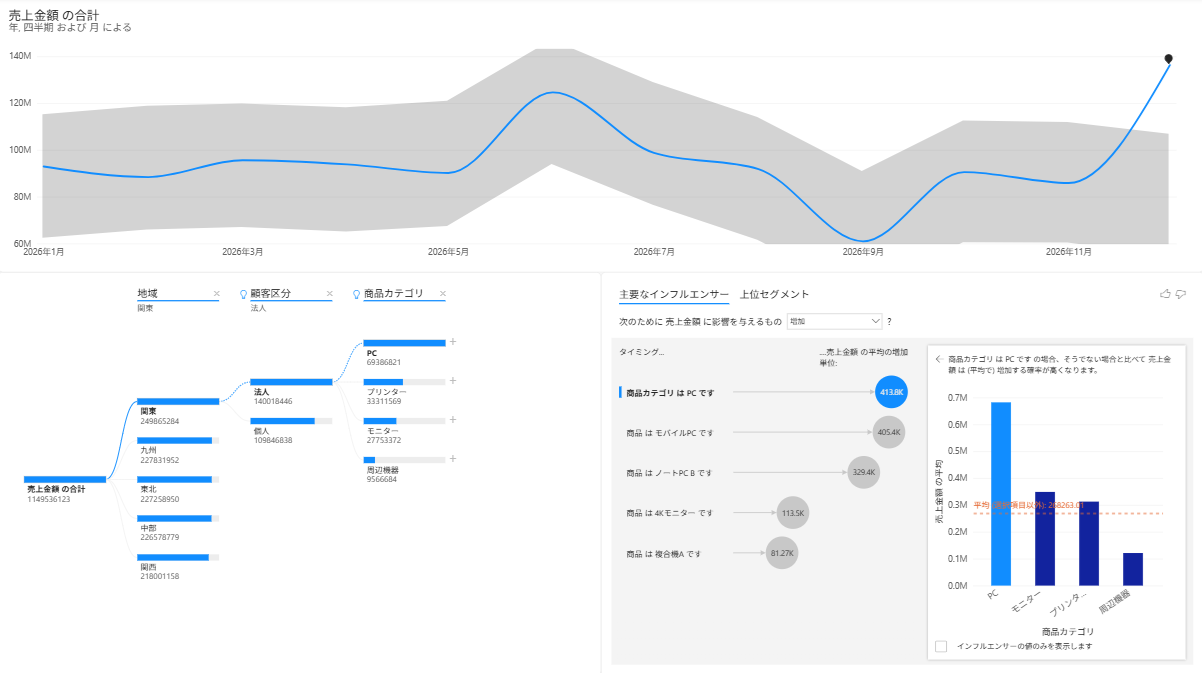Switch to the 主要なインフルエンサー tab
The width and height of the screenshot is (1202, 673).
click(x=674, y=294)
